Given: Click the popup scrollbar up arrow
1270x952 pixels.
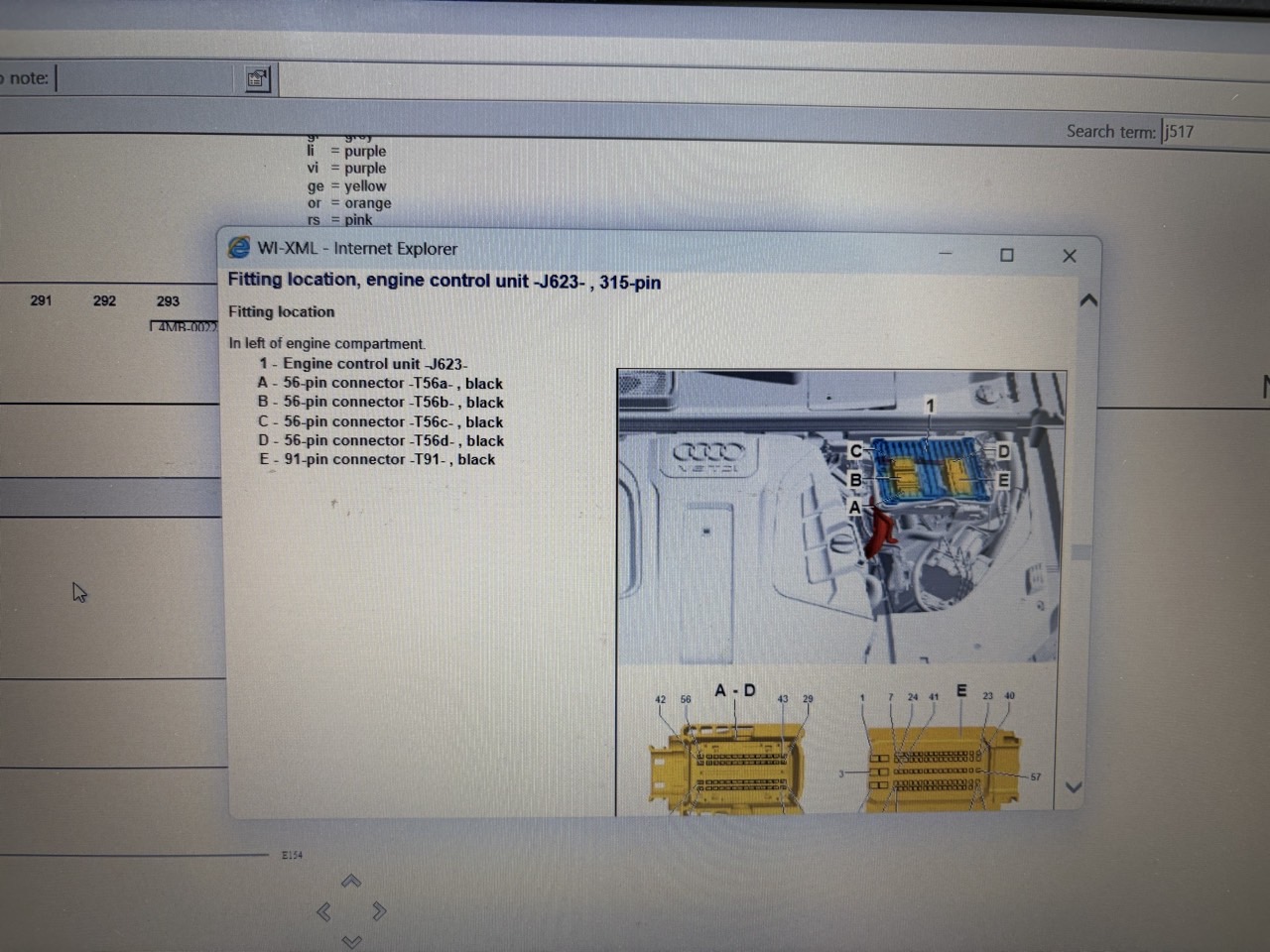Looking at the screenshot, I should point(1088,299).
